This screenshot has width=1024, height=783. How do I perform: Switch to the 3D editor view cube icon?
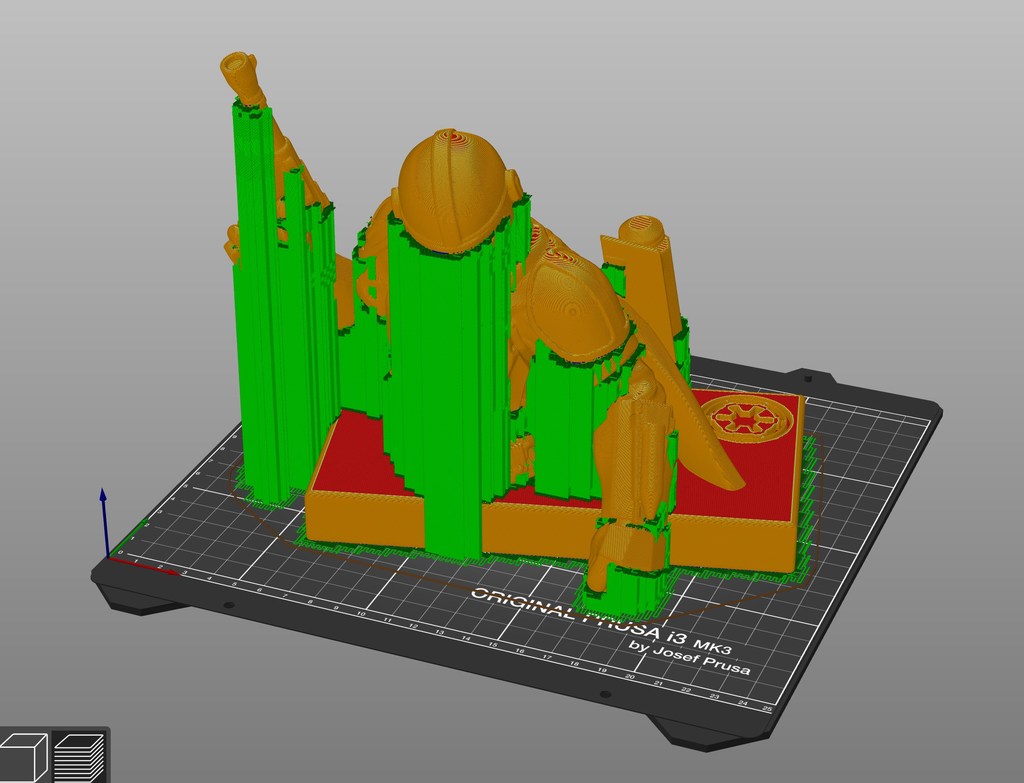point(24,758)
